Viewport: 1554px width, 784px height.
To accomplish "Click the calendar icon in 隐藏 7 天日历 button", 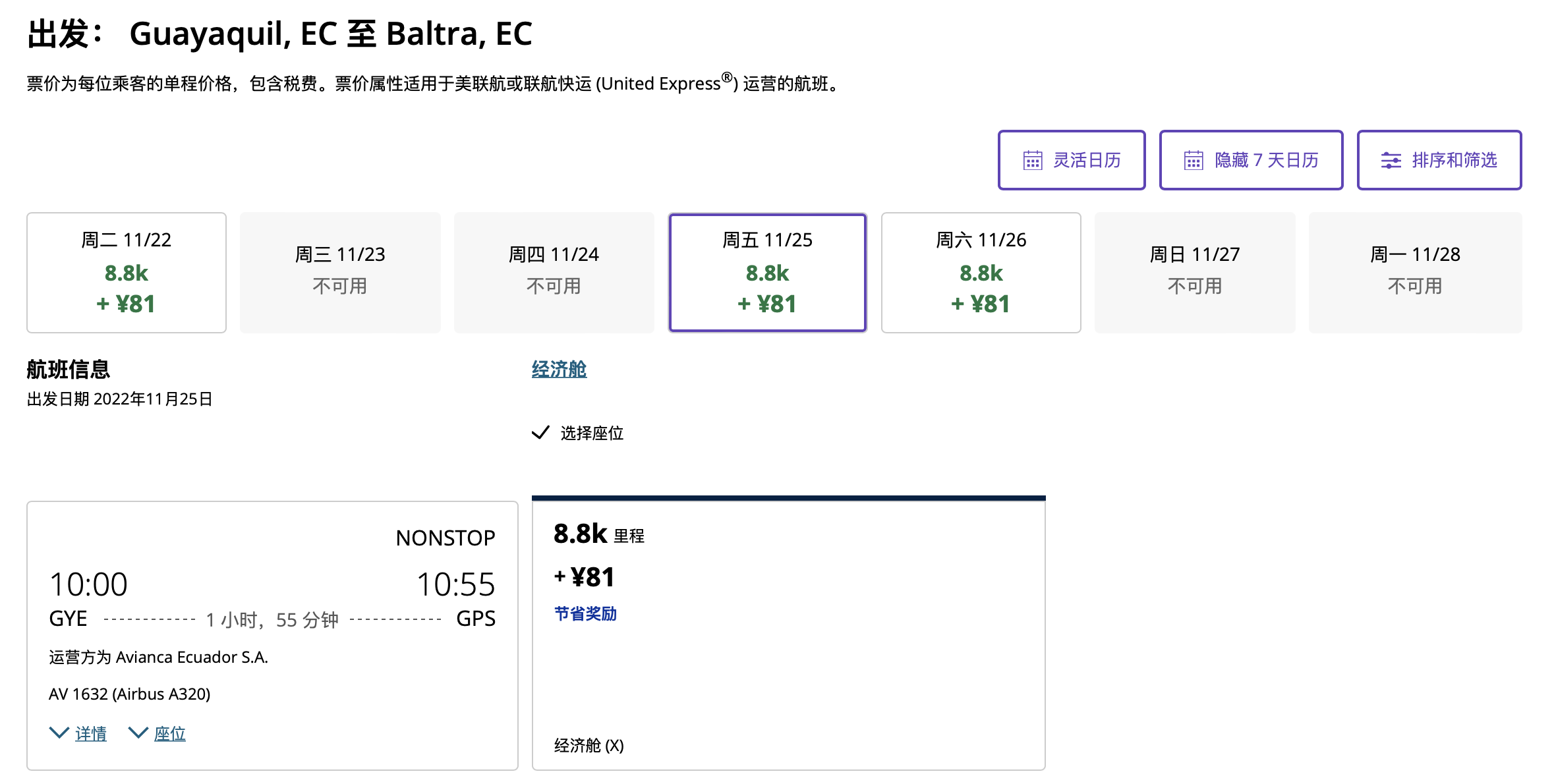I will coord(1193,160).
